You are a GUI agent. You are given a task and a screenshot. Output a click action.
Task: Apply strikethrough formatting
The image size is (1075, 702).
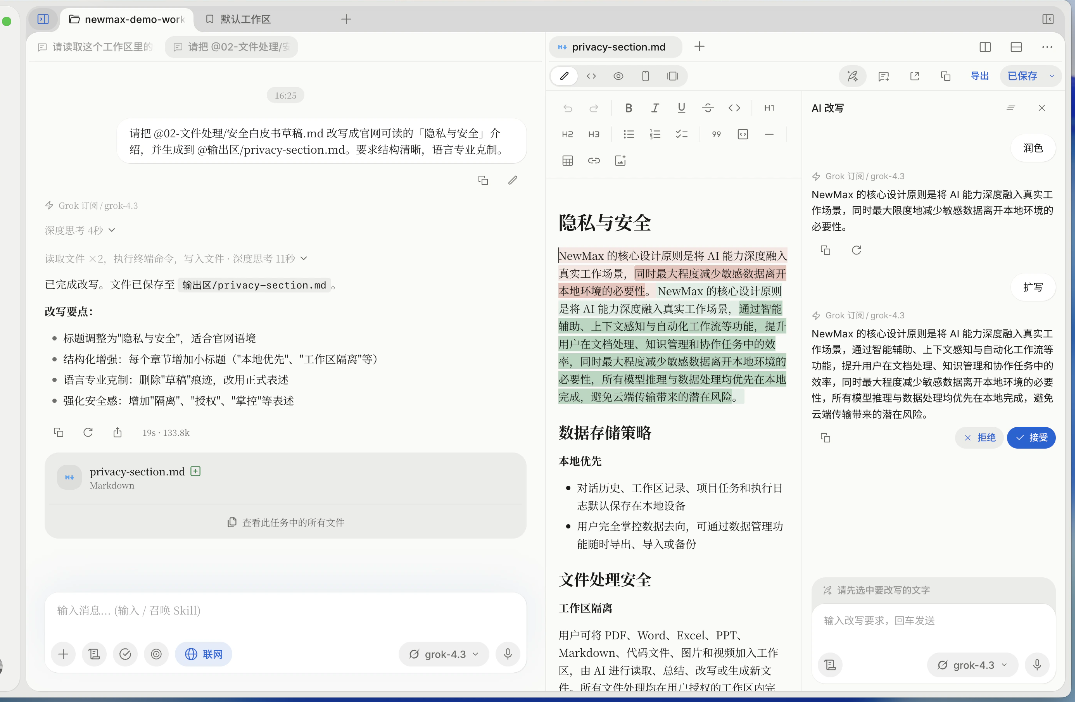click(x=708, y=108)
